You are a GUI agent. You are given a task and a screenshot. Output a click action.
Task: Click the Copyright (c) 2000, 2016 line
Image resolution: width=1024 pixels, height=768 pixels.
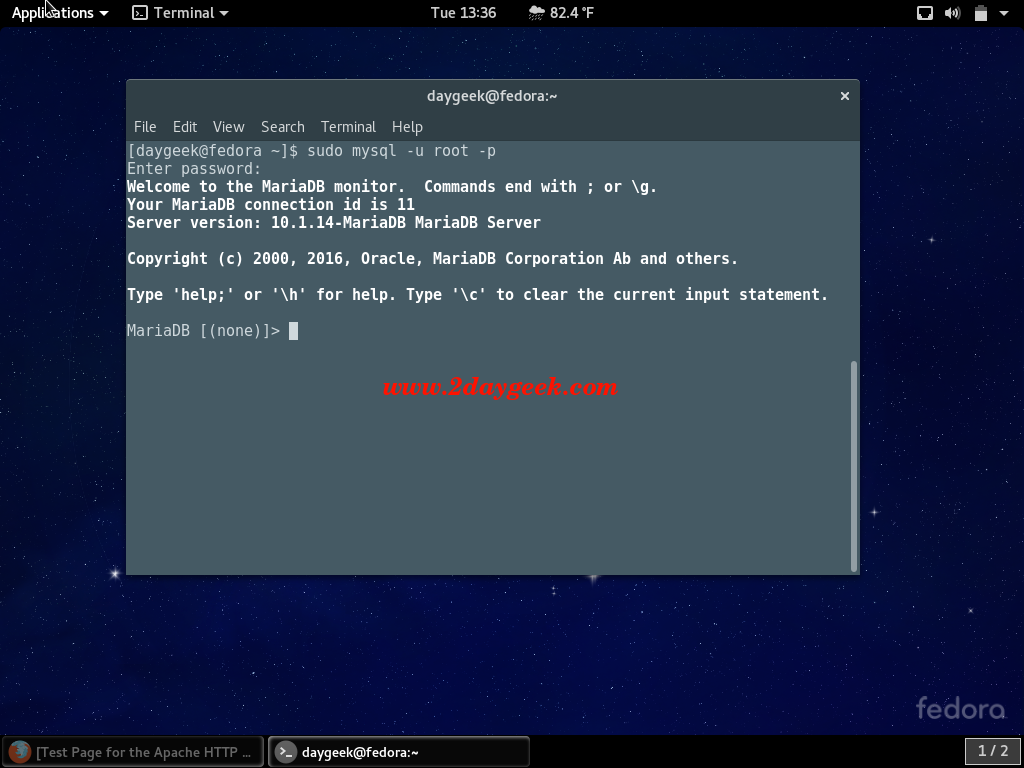[432, 259]
